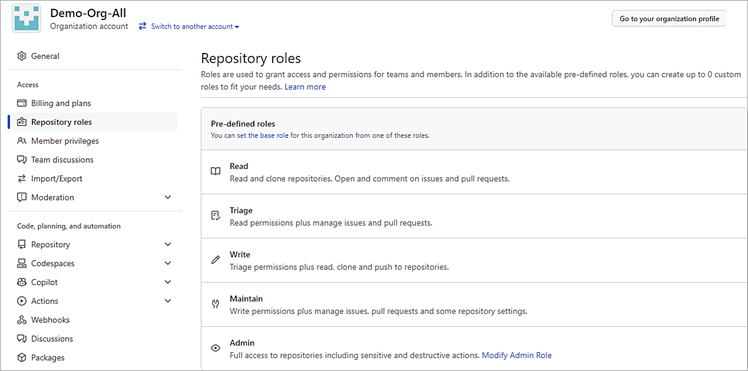
Task: Open the Learn more link
Action: pyautogui.click(x=305, y=87)
